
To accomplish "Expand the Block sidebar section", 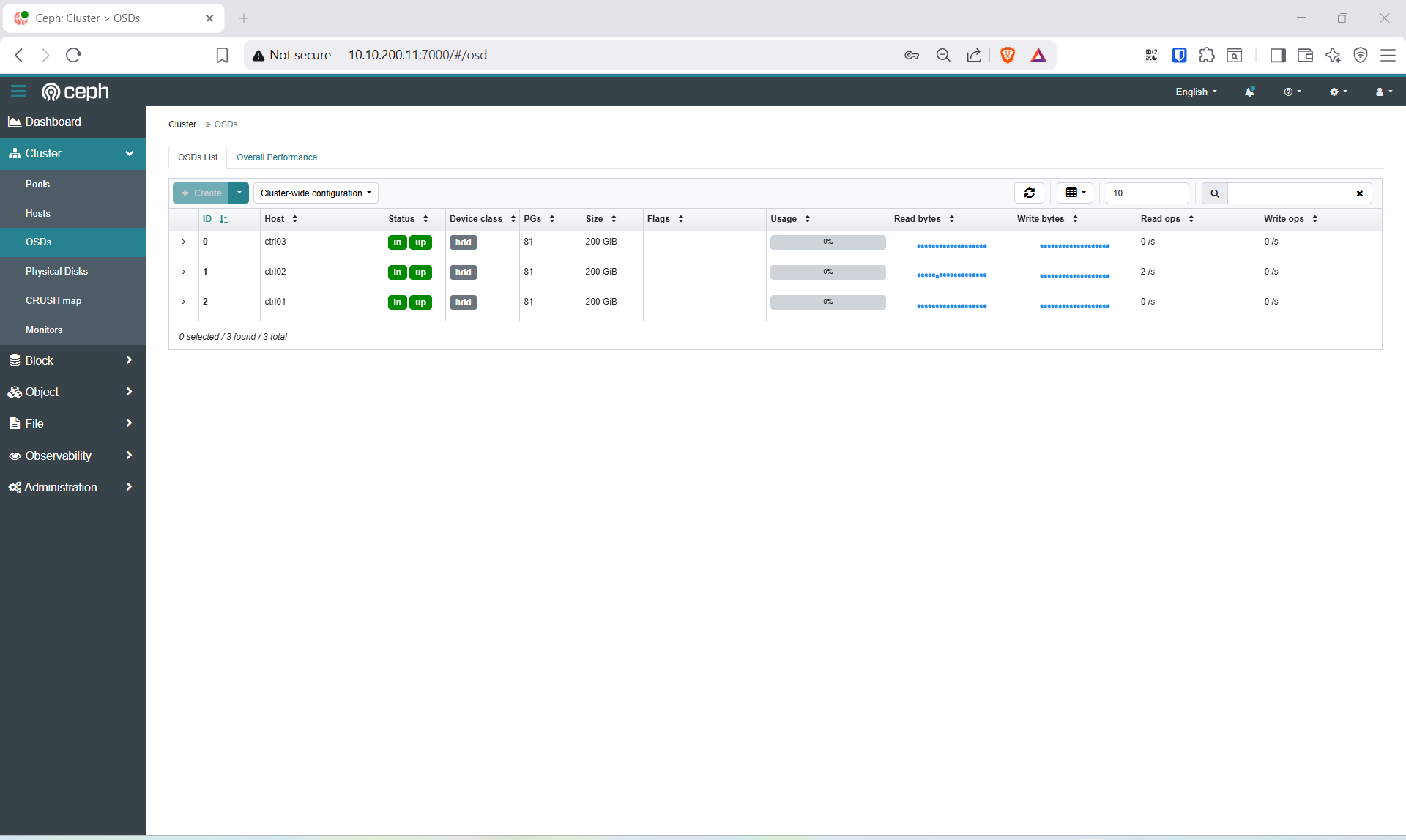I will [x=73, y=360].
